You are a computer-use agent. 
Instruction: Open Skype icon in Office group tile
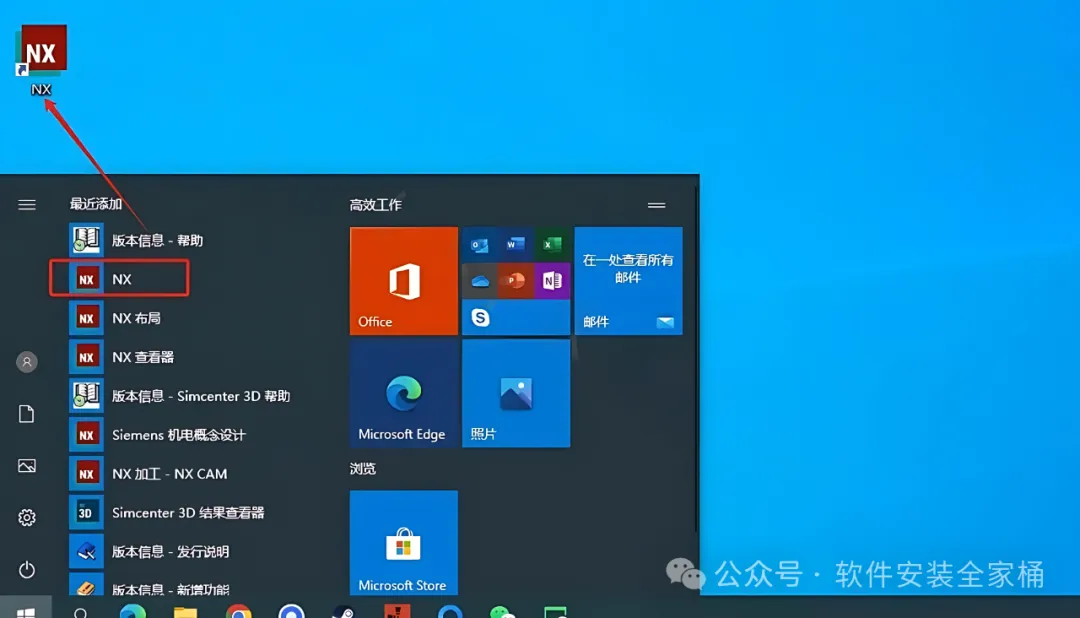(x=480, y=318)
